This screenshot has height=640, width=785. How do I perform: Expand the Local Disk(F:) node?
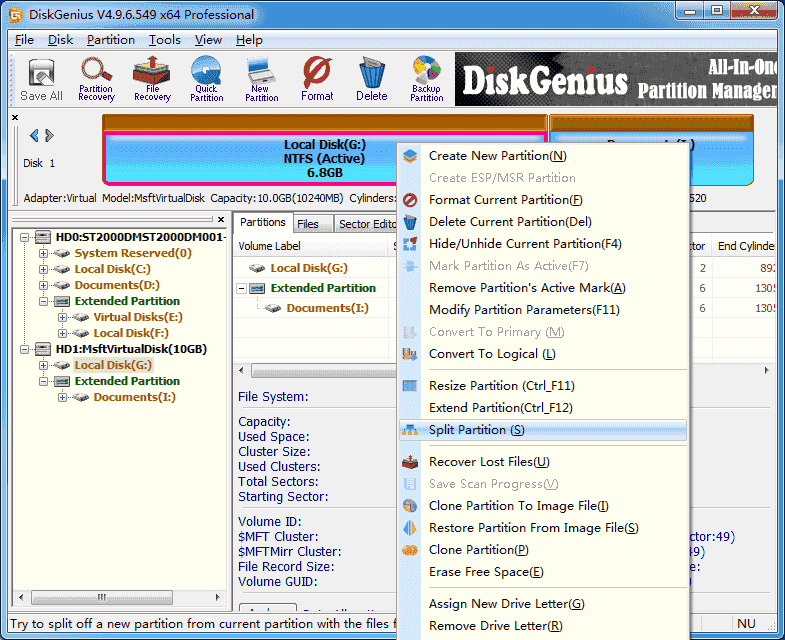pyautogui.click(x=62, y=334)
